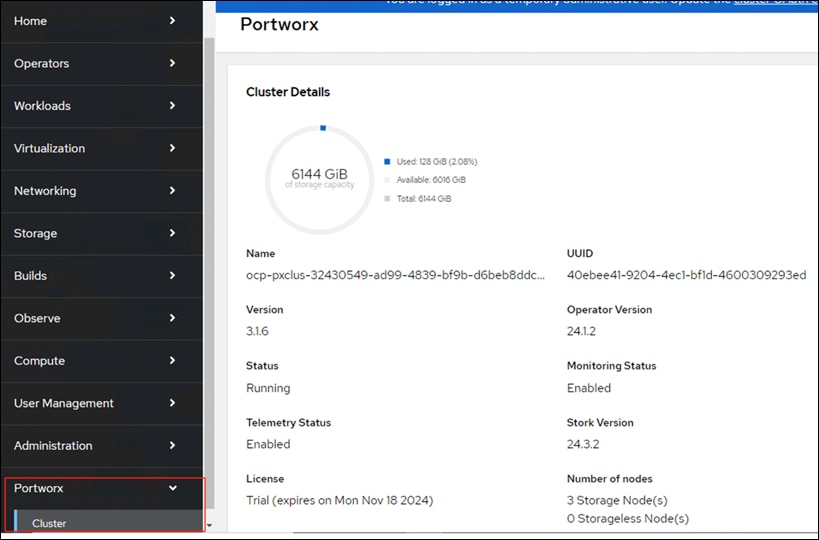The image size is (819, 540).
Task: Click the blue Used legend swatch
Action: click(x=387, y=161)
